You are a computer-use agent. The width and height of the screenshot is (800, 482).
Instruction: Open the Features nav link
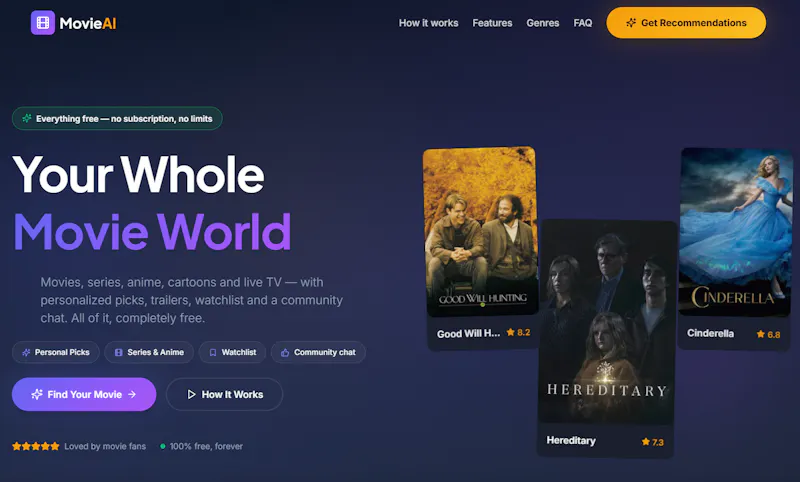pyautogui.click(x=492, y=23)
